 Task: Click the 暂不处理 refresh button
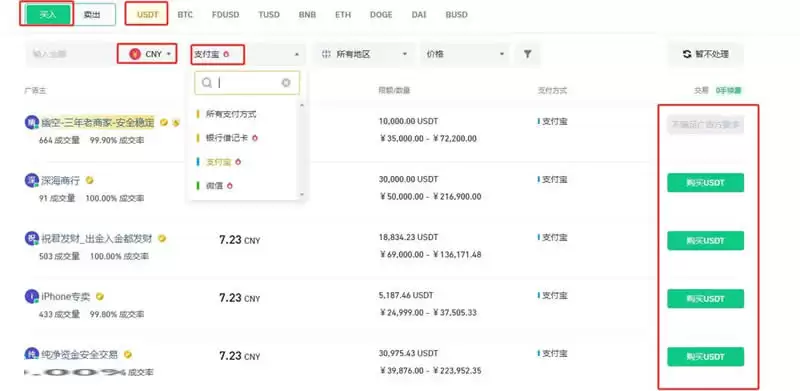[706, 54]
